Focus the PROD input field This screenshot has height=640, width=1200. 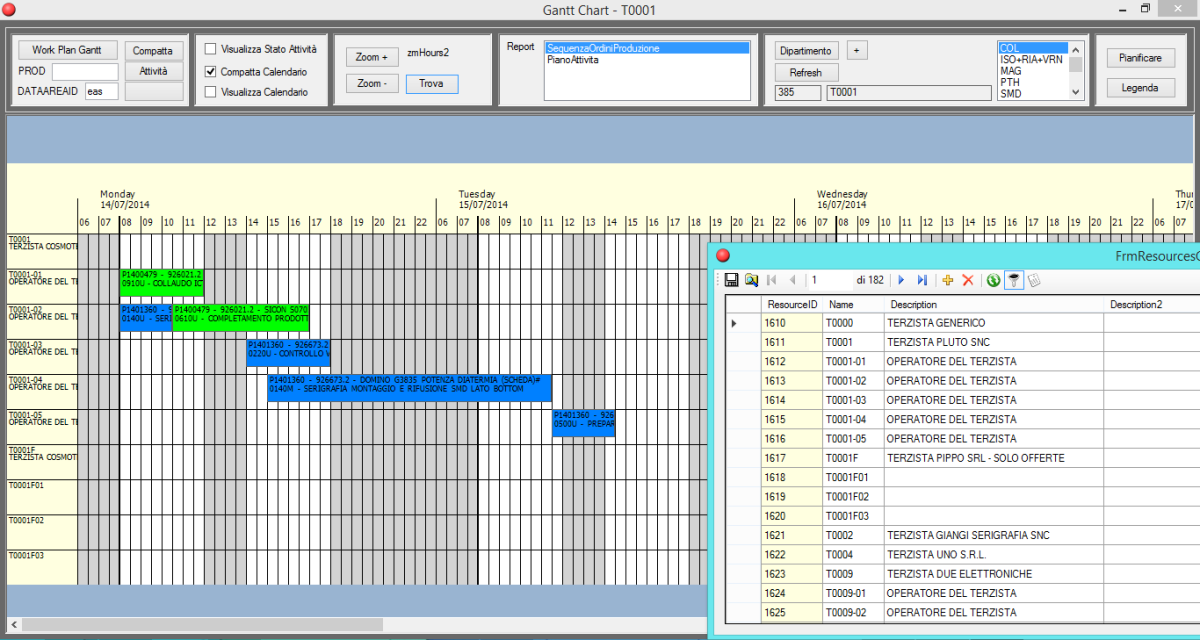pyautogui.click(x=85, y=72)
